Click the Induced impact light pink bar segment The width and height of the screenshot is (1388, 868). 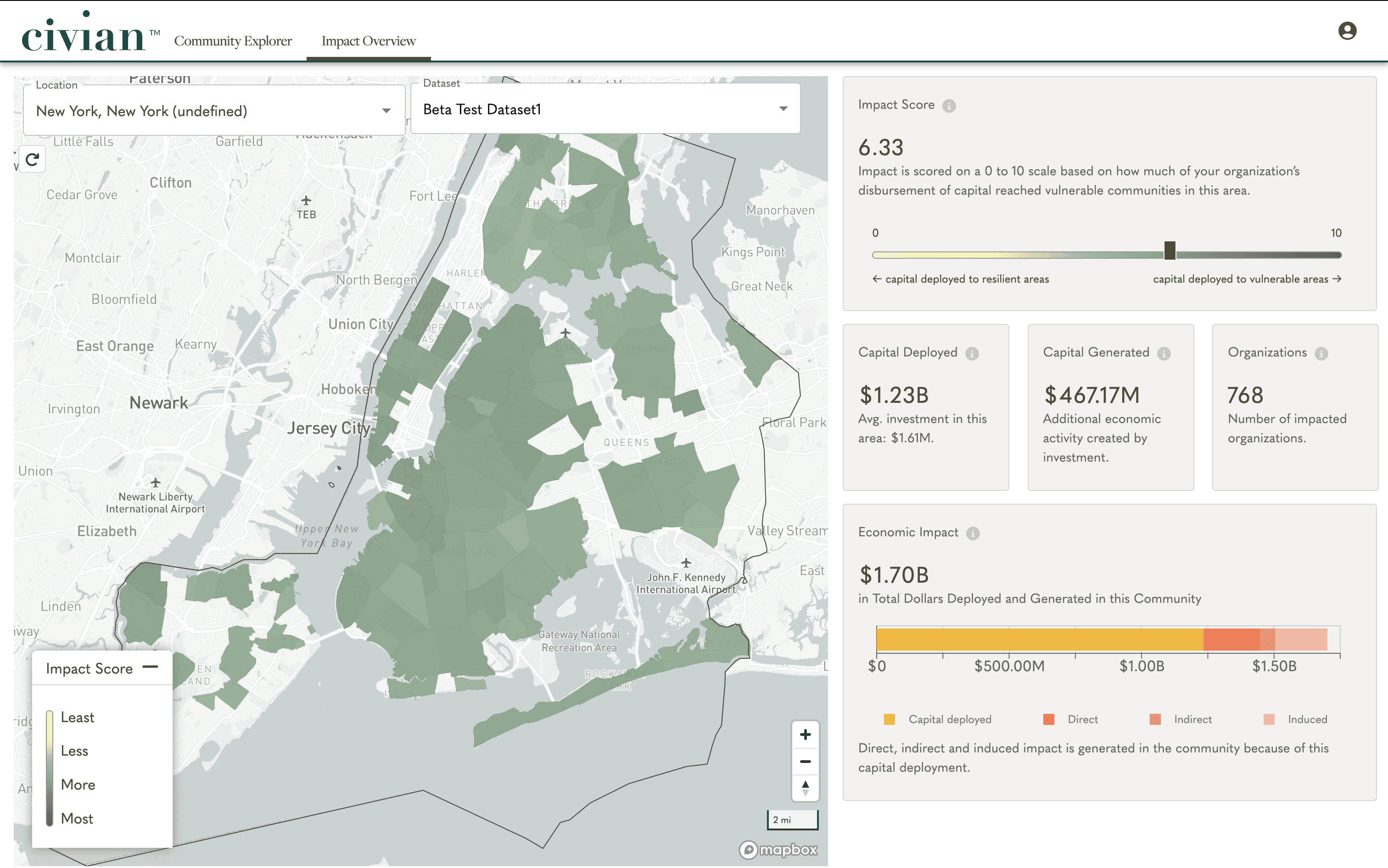pos(1301,640)
